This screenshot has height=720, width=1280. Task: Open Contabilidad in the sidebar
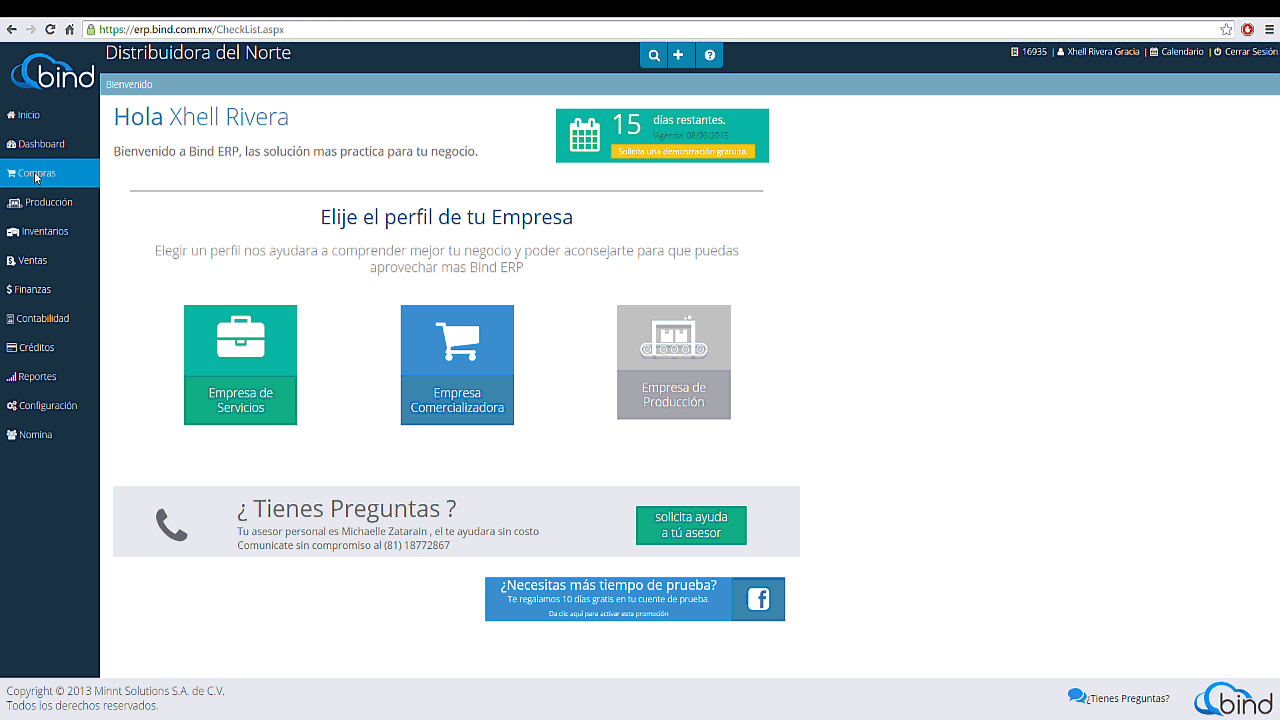pyautogui.click(x=50, y=318)
